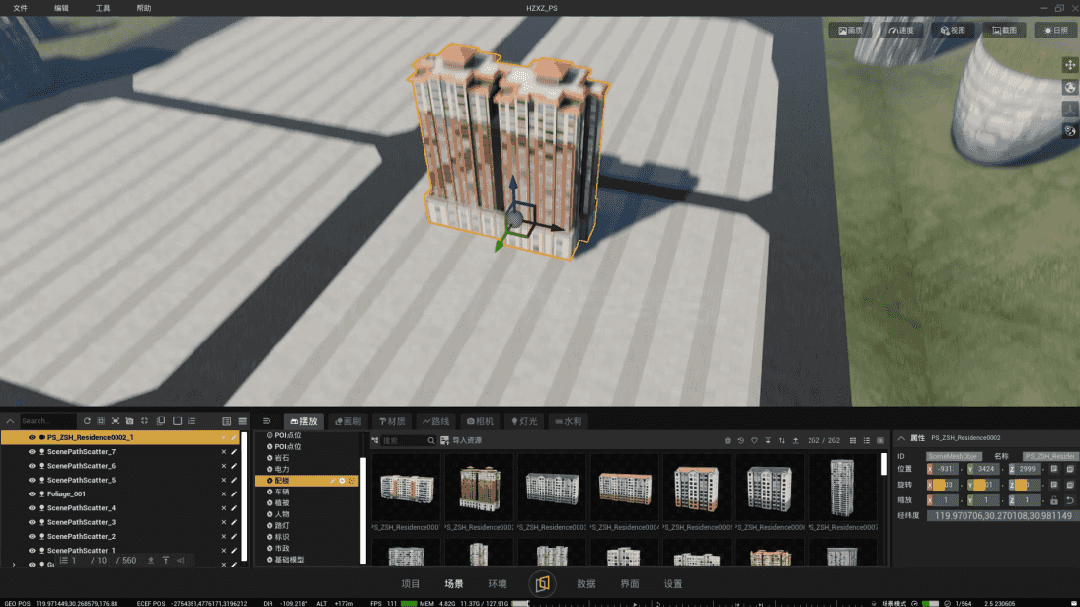Collapse the outliner panel chevron

point(10,421)
